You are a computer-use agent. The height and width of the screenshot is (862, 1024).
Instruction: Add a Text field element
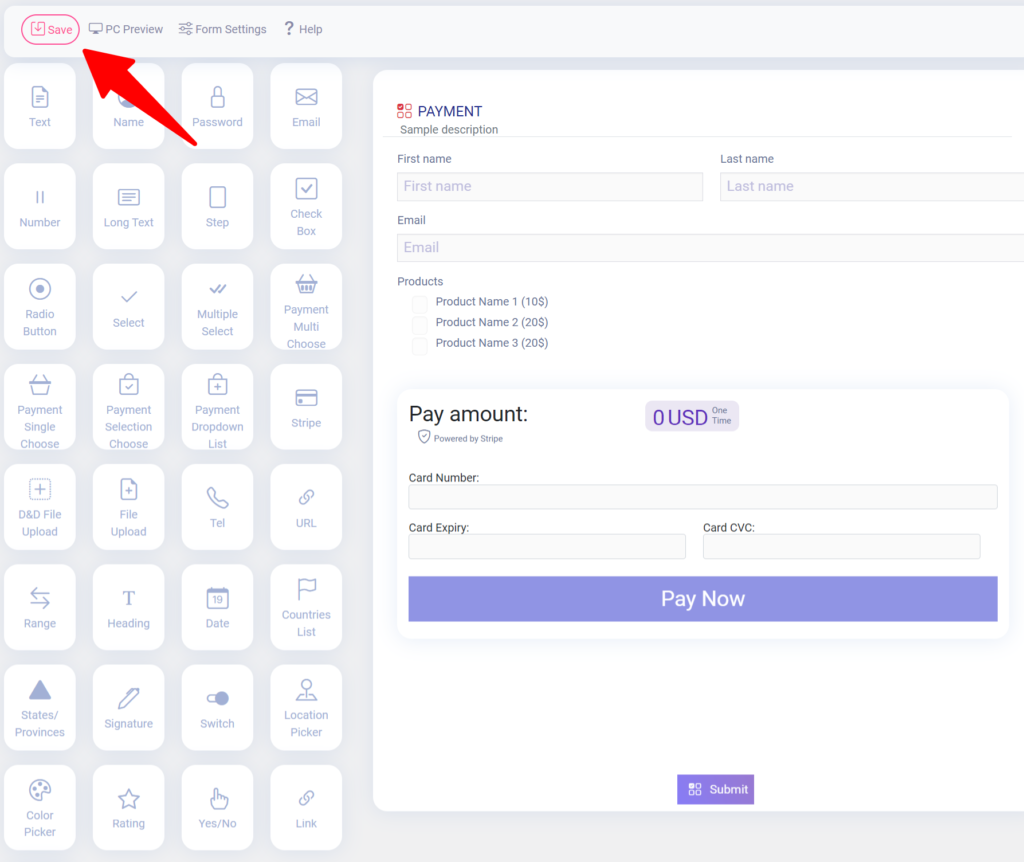tap(40, 106)
